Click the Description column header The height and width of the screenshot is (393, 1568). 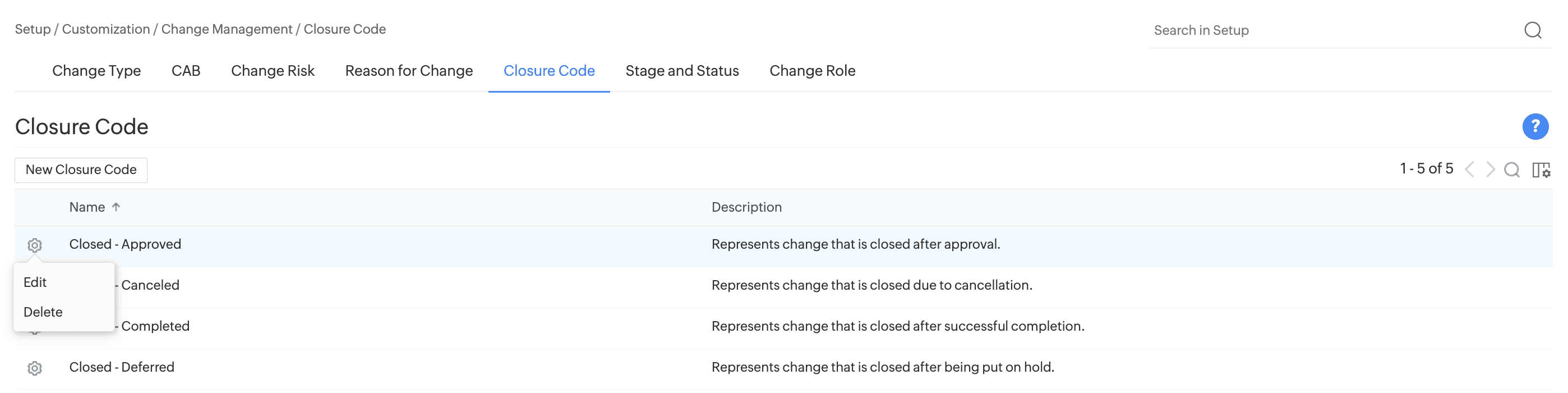click(746, 207)
